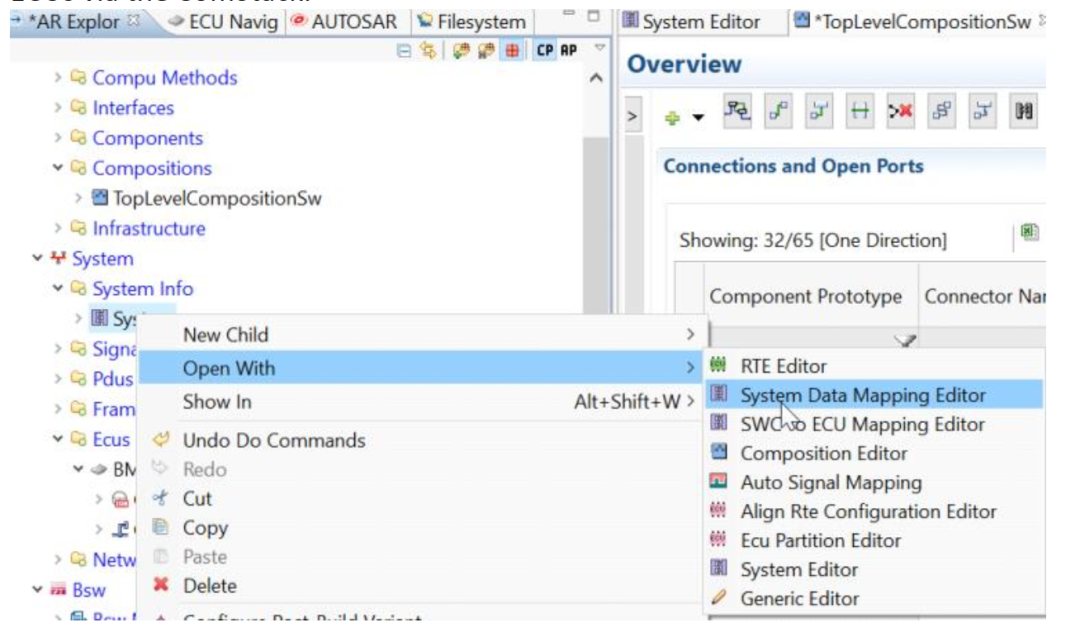
Task: Select the System Info folder
Action: (x=143, y=288)
